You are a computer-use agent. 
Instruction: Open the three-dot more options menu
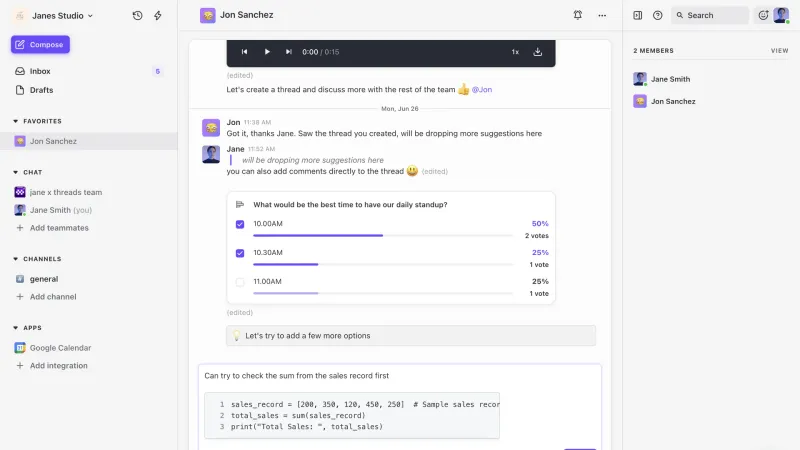602,15
